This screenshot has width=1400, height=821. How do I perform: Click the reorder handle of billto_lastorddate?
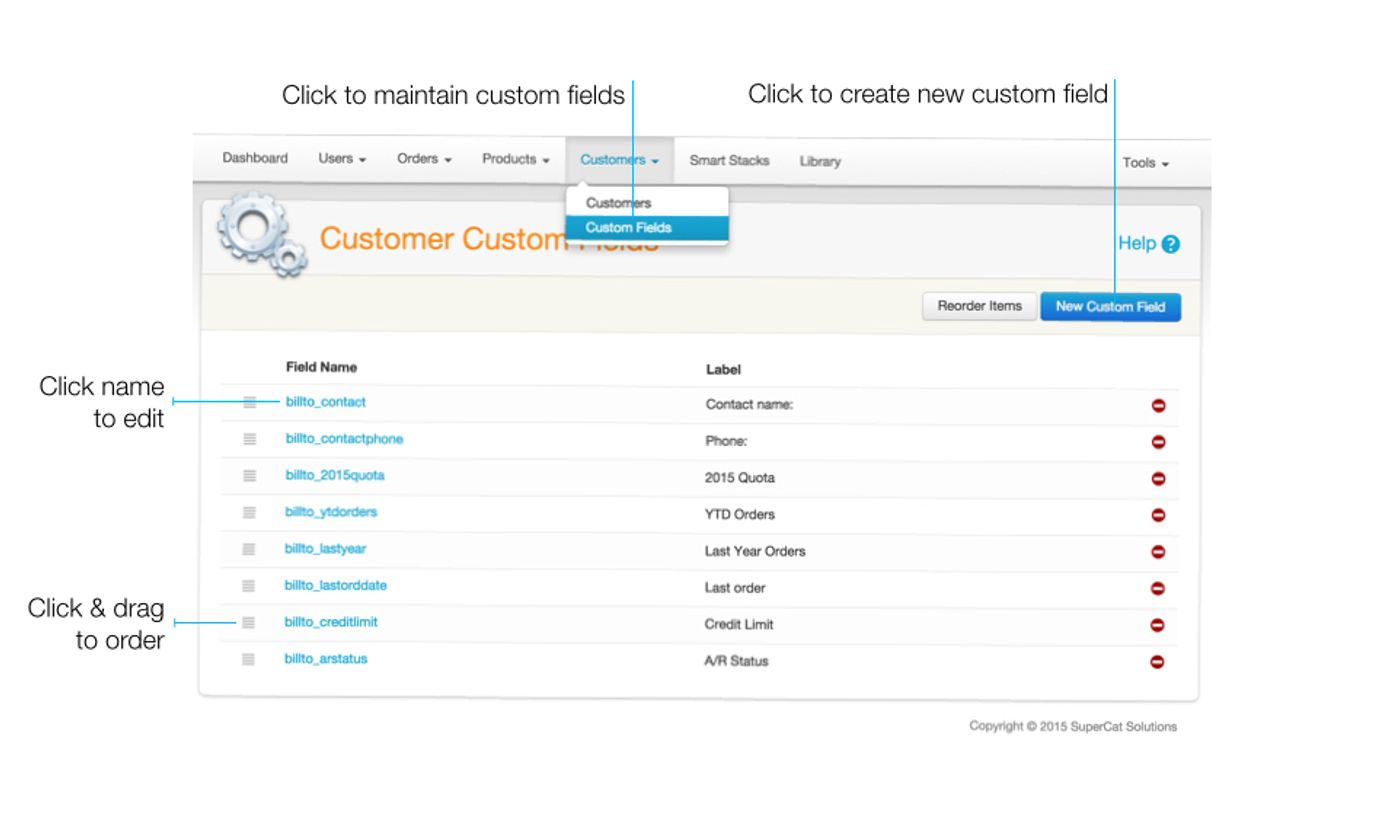249,585
